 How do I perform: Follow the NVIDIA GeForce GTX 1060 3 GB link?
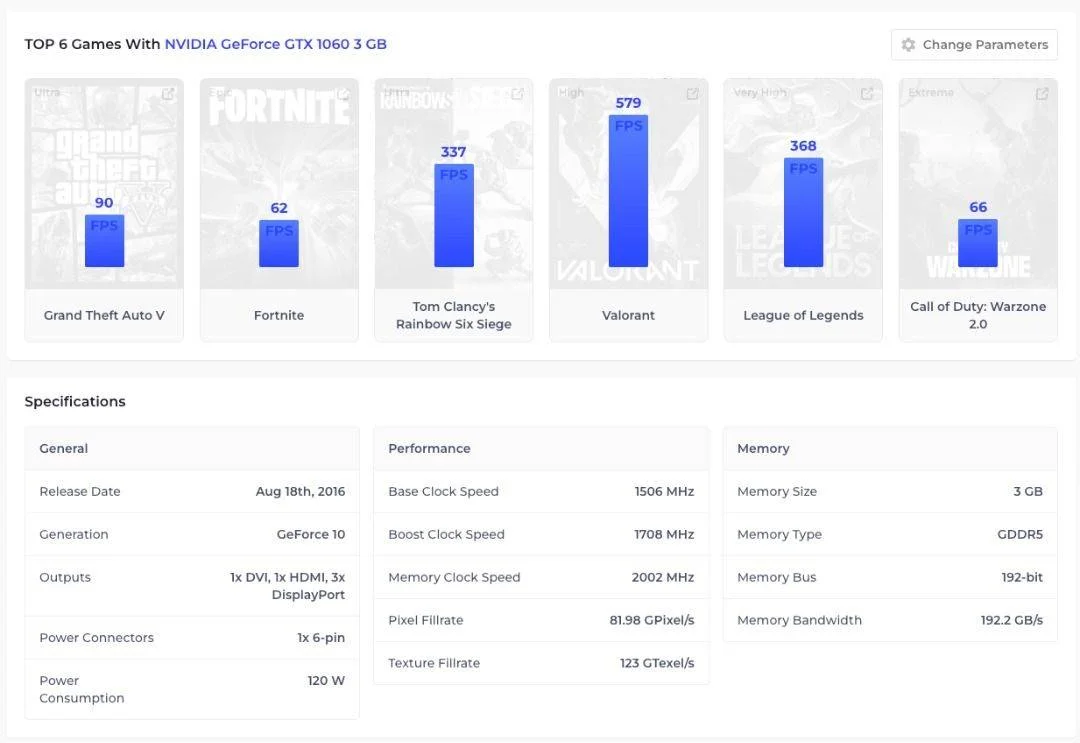276,44
